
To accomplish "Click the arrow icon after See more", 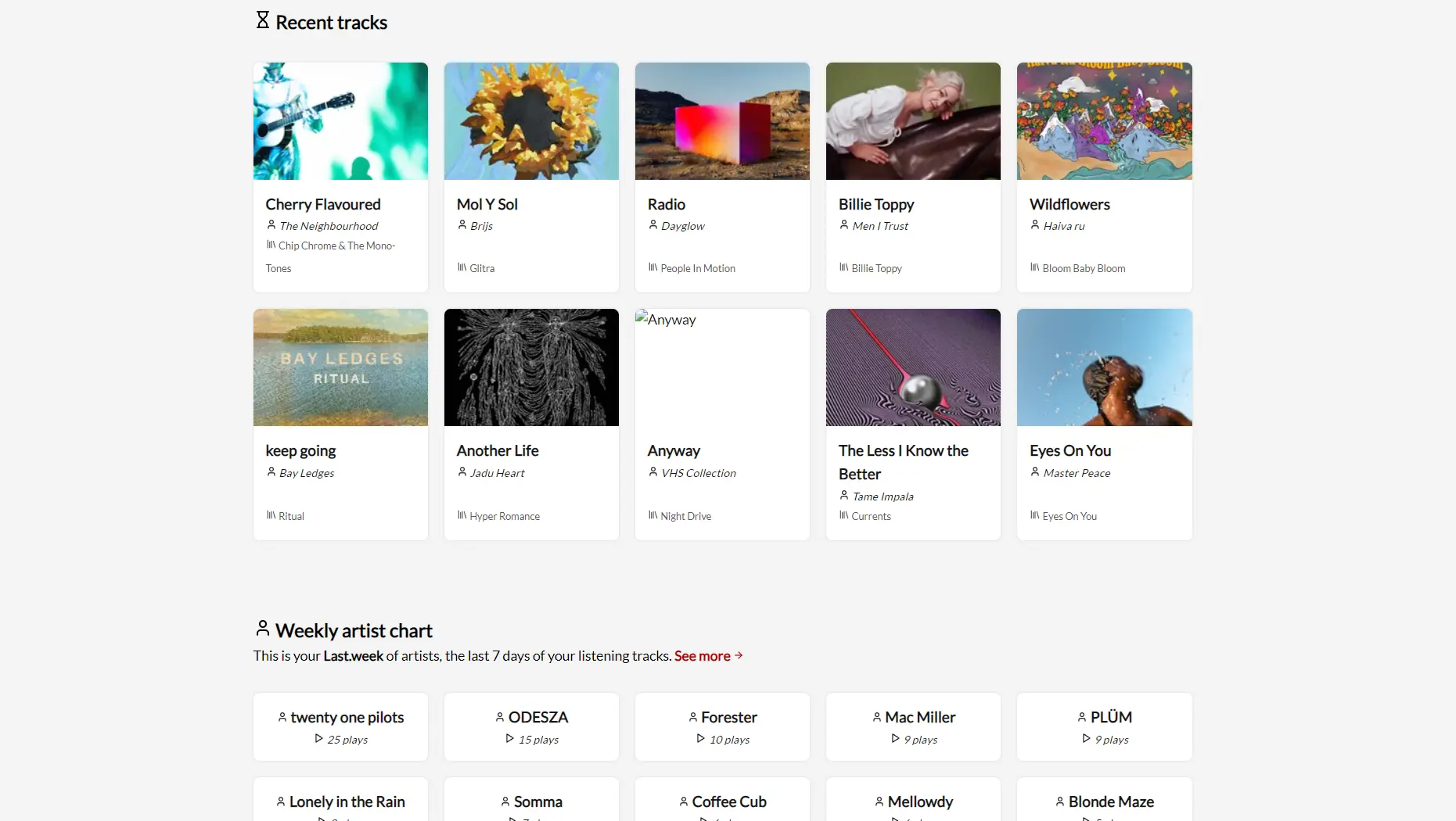I will (x=739, y=656).
